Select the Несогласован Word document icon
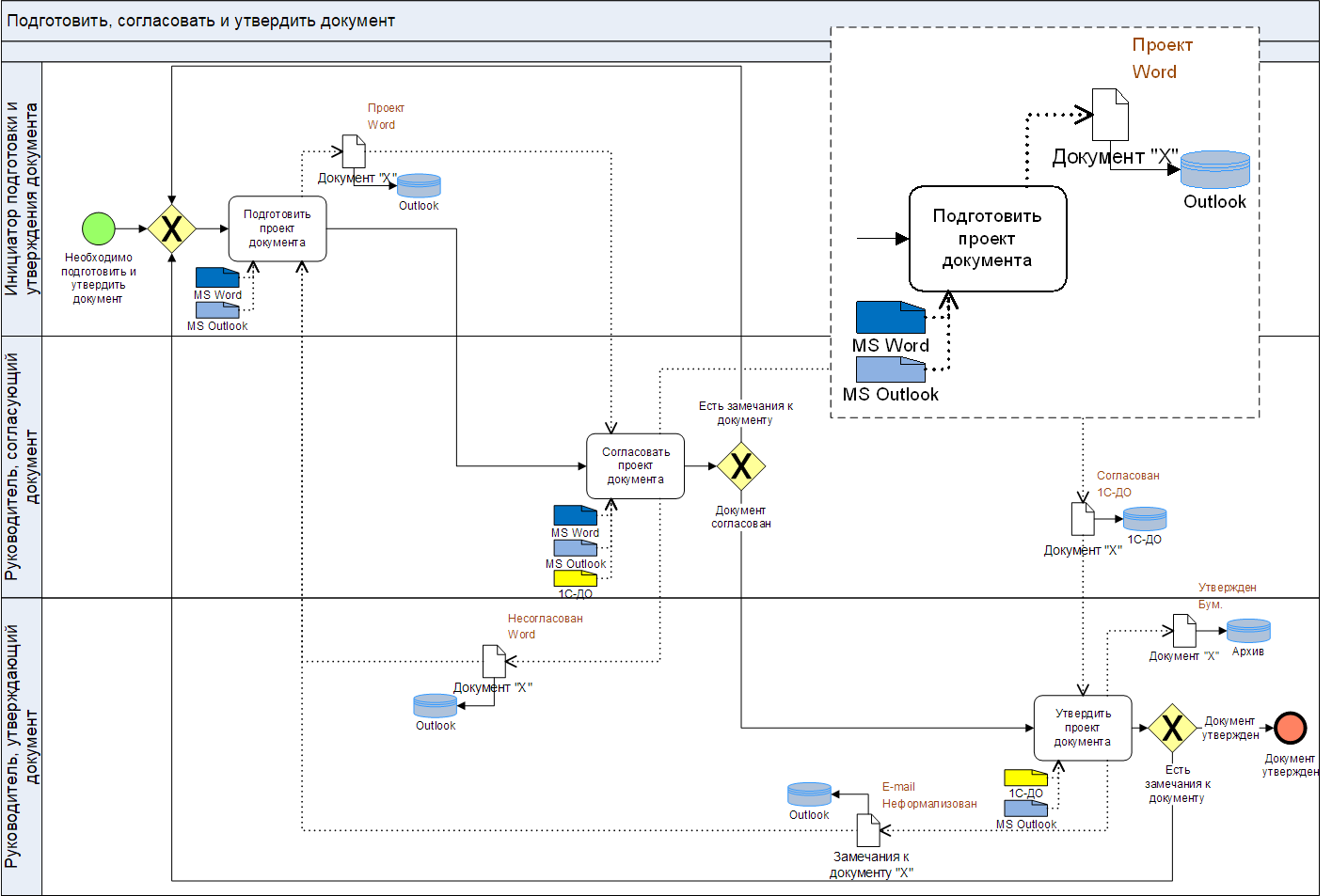 494,662
